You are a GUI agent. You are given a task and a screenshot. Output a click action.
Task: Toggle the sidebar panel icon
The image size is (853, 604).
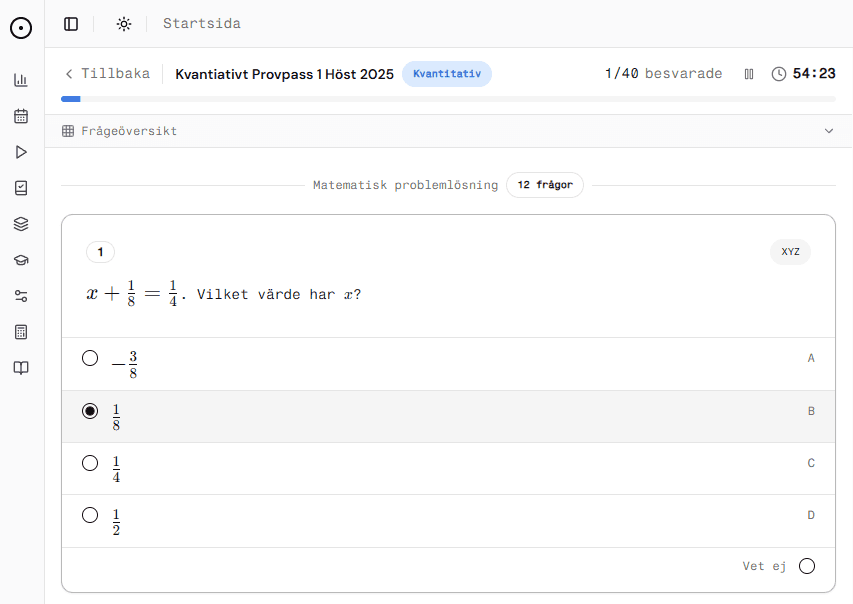[71, 24]
